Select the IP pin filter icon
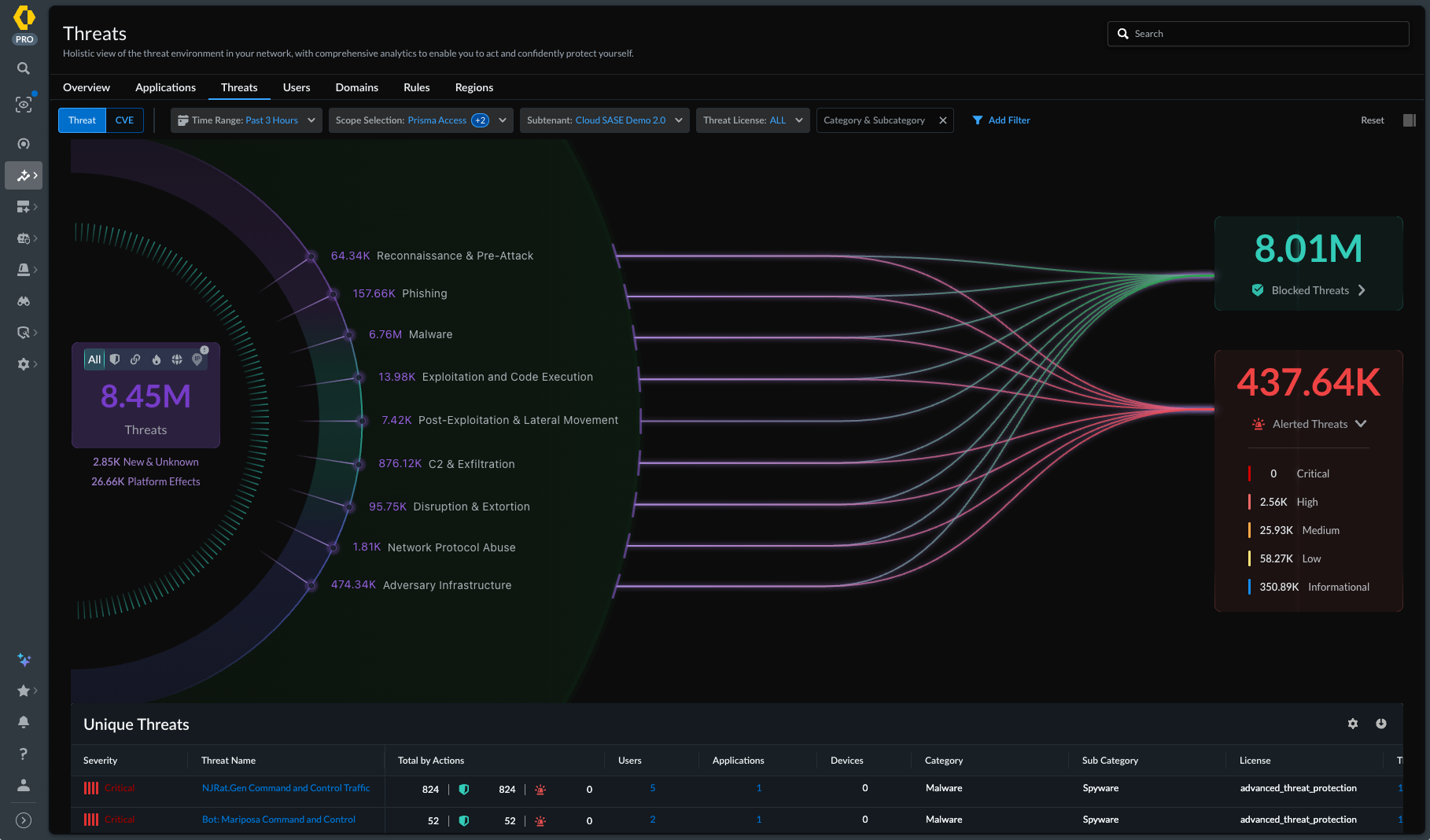 (x=197, y=359)
